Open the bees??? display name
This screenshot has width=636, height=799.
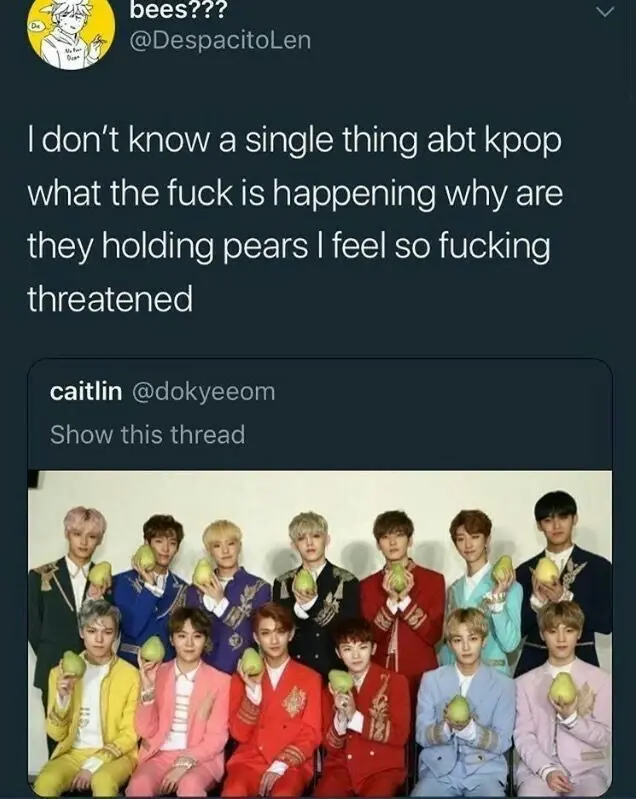pos(177,10)
